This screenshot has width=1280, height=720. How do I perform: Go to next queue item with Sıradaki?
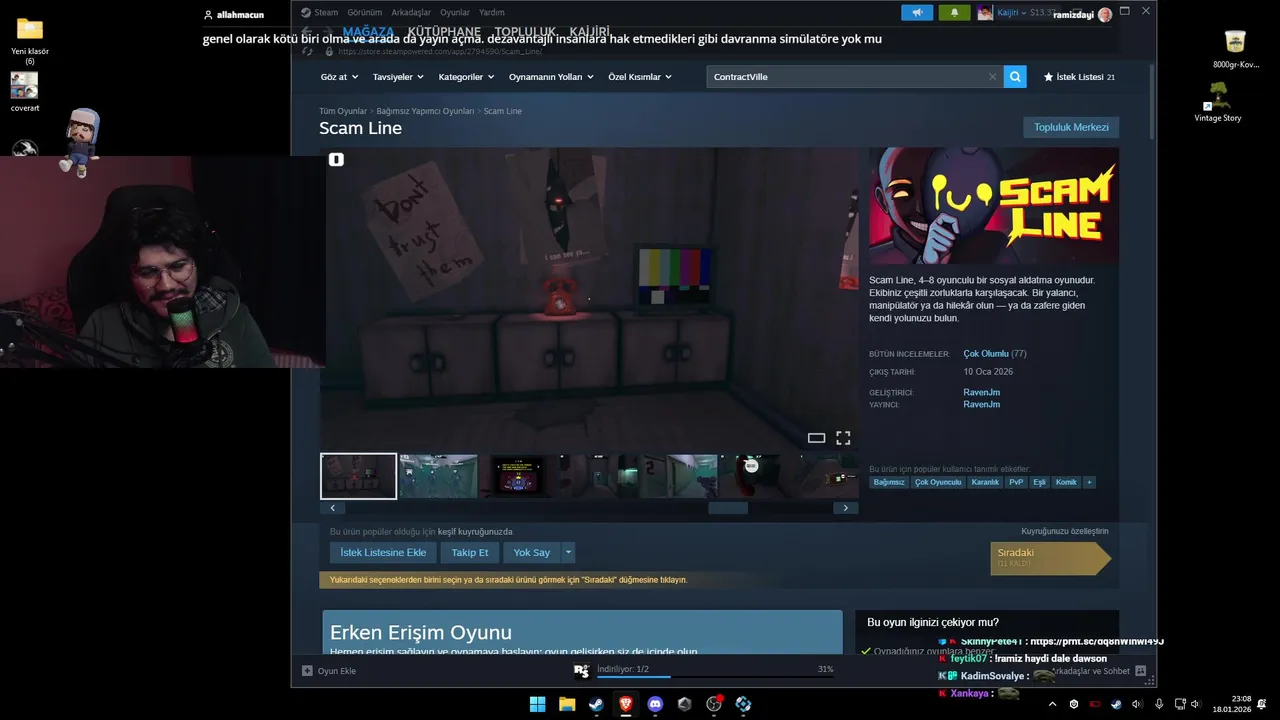pyautogui.click(x=1050, y=558)
